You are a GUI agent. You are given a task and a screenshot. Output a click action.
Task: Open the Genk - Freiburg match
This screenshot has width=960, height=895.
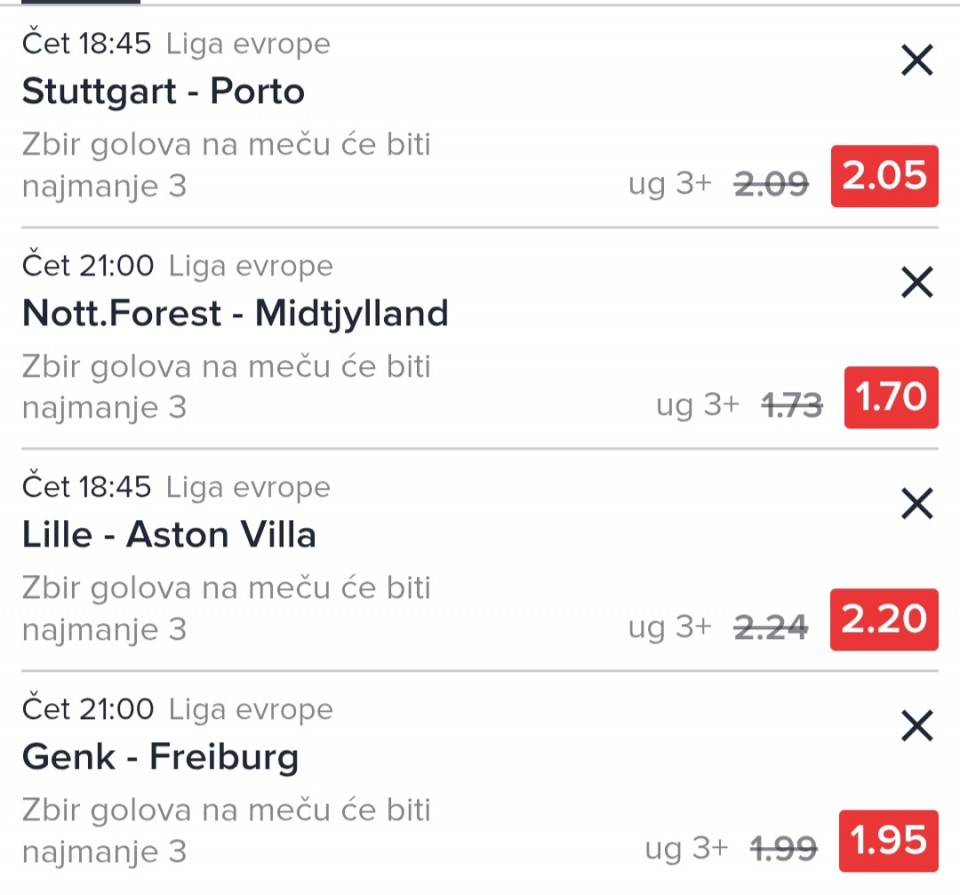coord(160,757)
